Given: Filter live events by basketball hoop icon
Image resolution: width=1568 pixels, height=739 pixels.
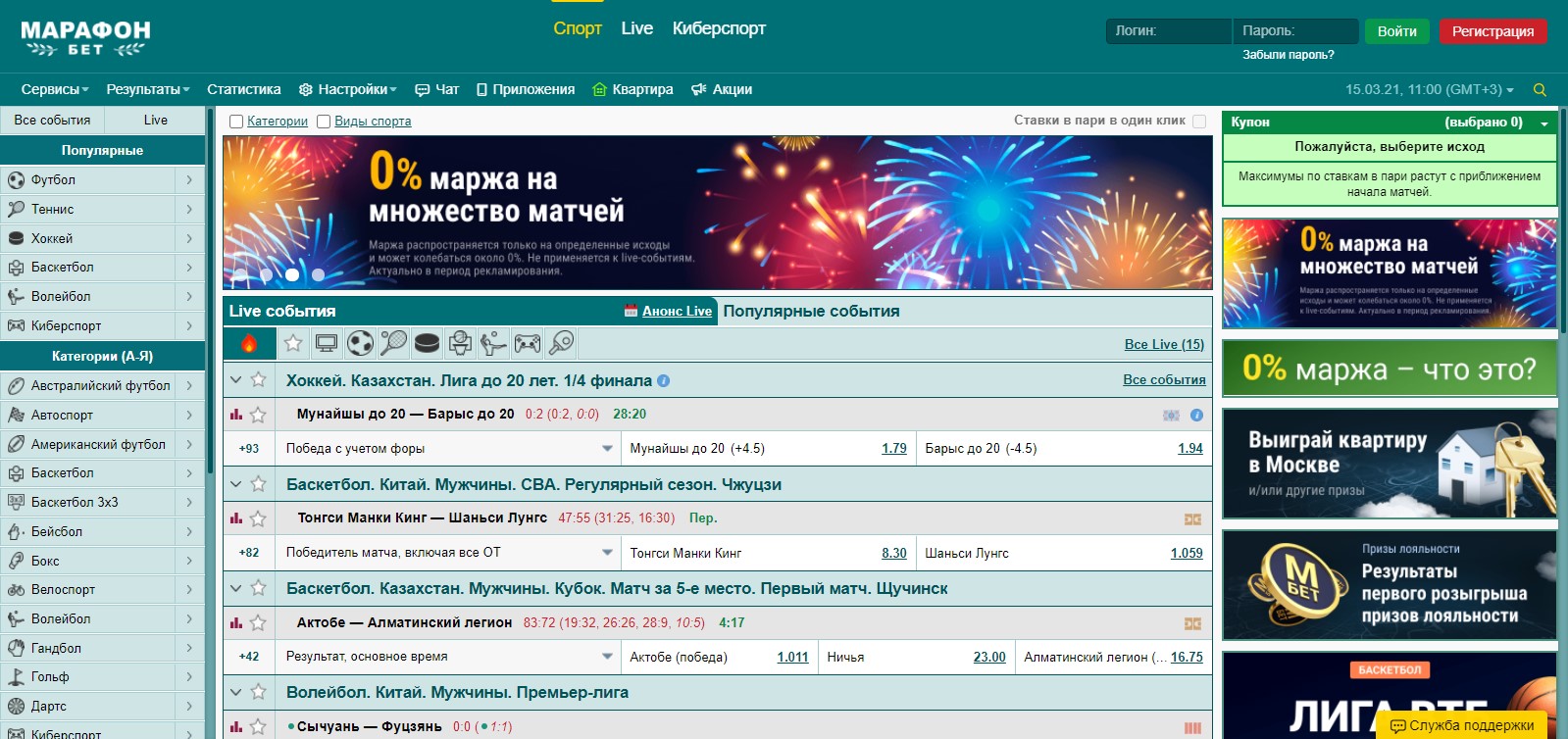Looking at the screenshot, I should [460, 343].
